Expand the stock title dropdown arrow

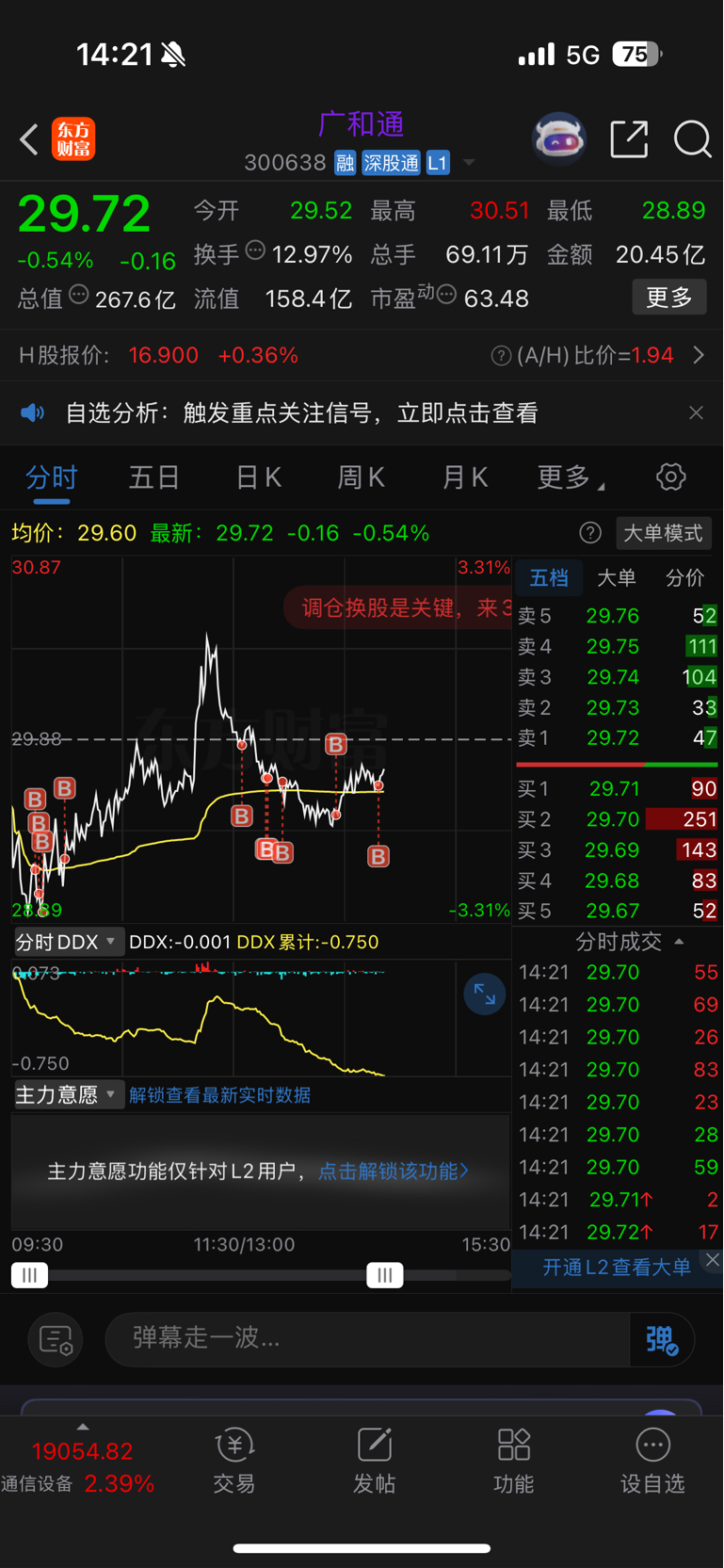tap(469, 163)
